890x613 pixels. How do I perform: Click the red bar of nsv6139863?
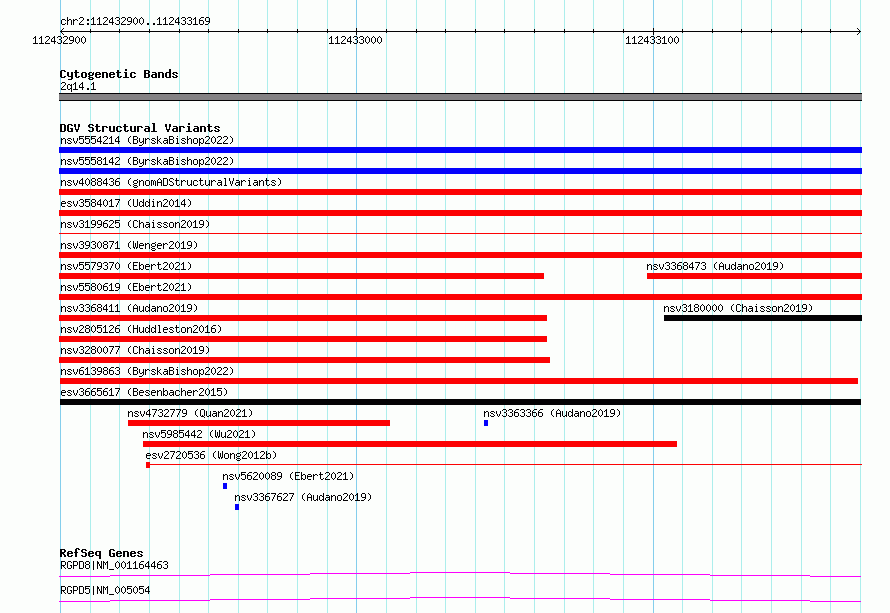click(459, 381)
